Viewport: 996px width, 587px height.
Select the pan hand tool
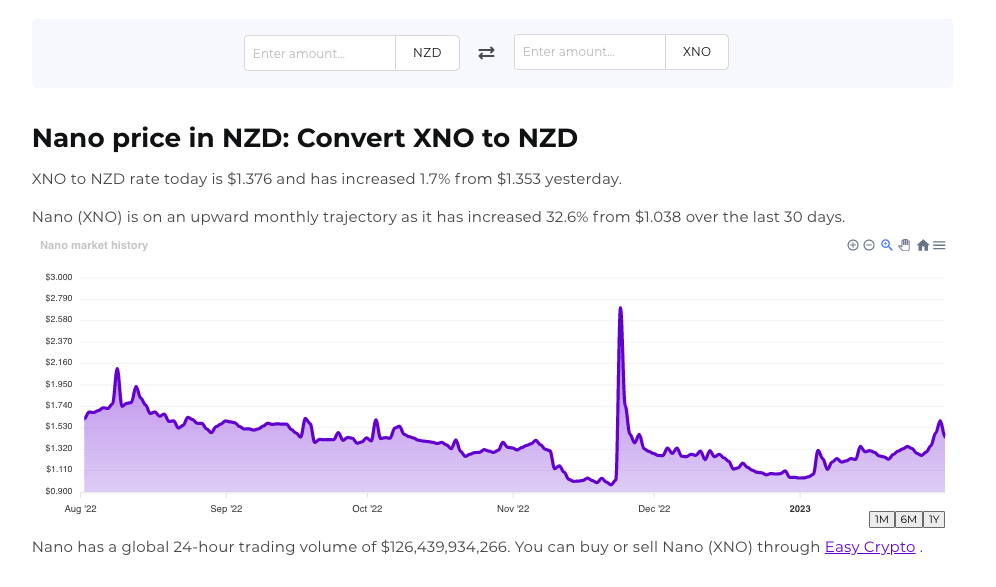point(904,245)
